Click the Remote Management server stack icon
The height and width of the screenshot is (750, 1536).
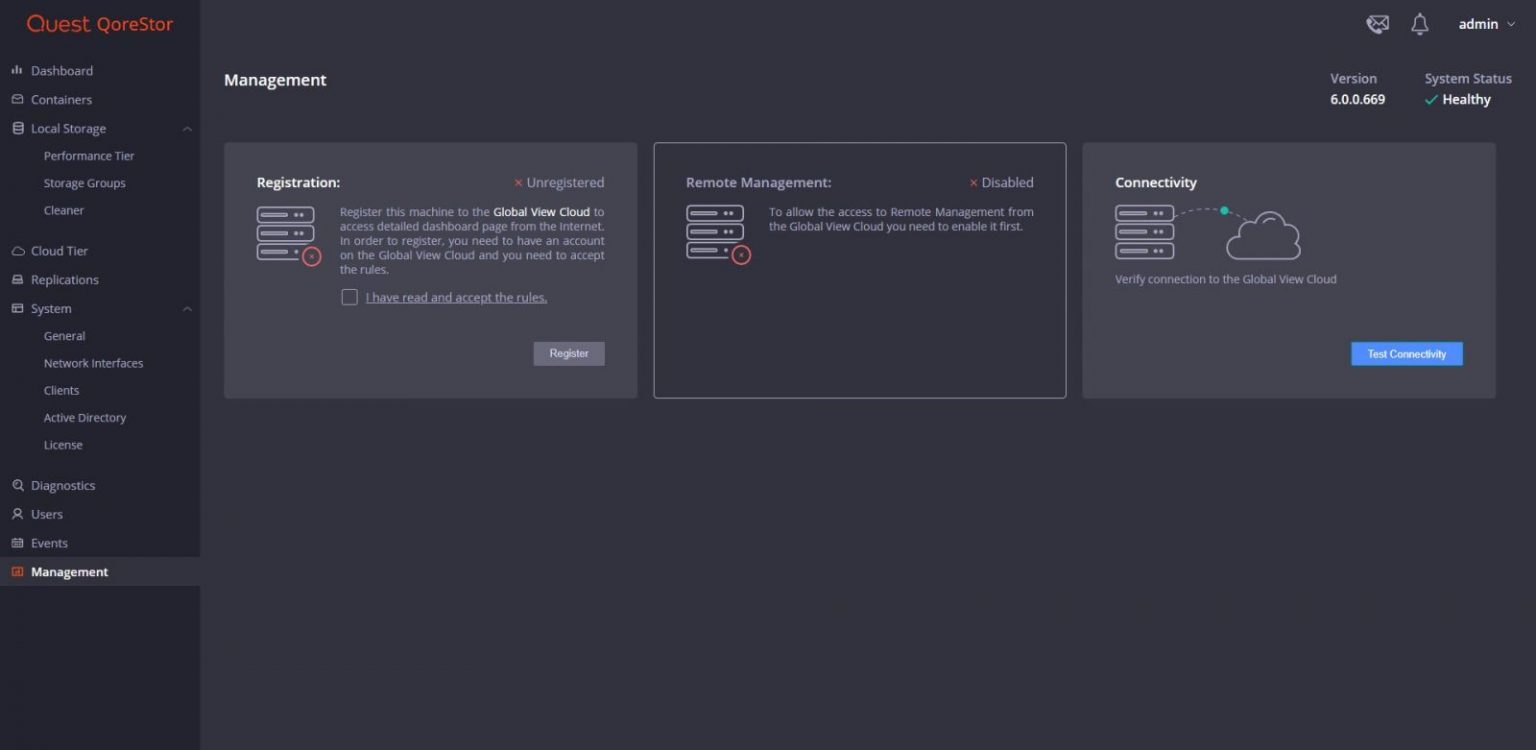point(718,234)
